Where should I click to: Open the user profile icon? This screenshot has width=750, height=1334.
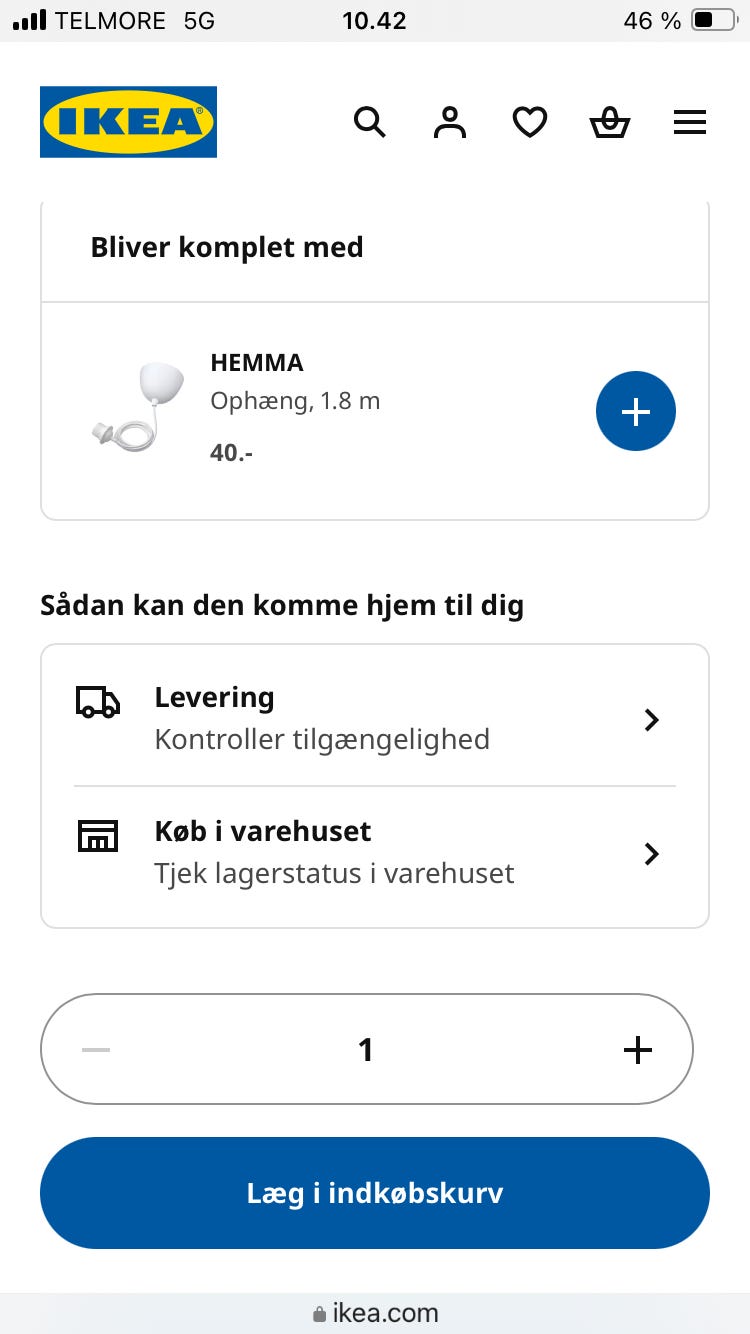point(450,123)
